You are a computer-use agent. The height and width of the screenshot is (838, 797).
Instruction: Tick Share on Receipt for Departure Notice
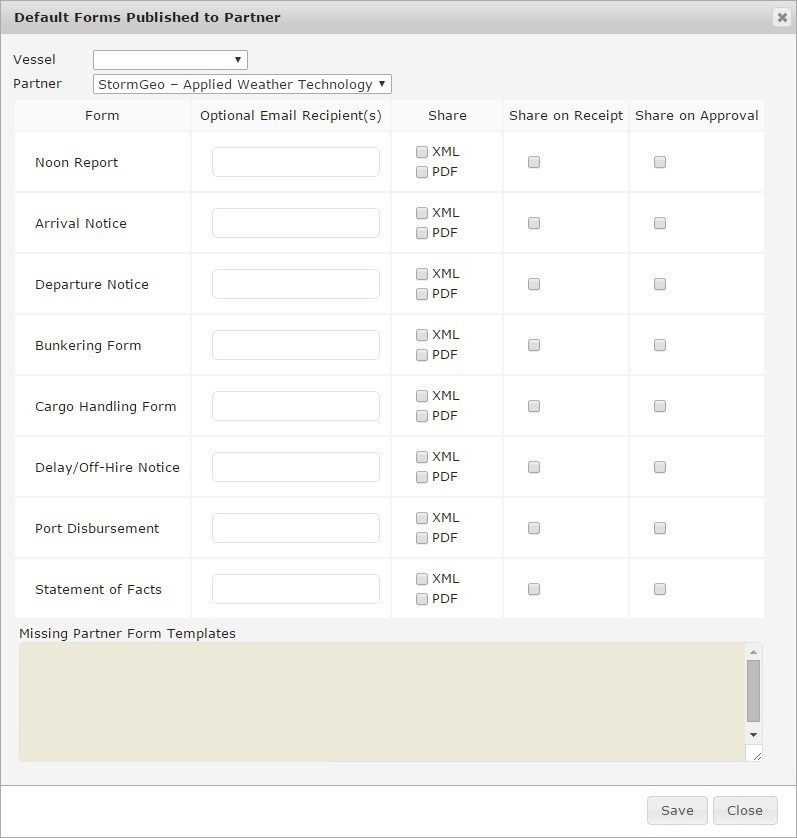tap(534, 284)
